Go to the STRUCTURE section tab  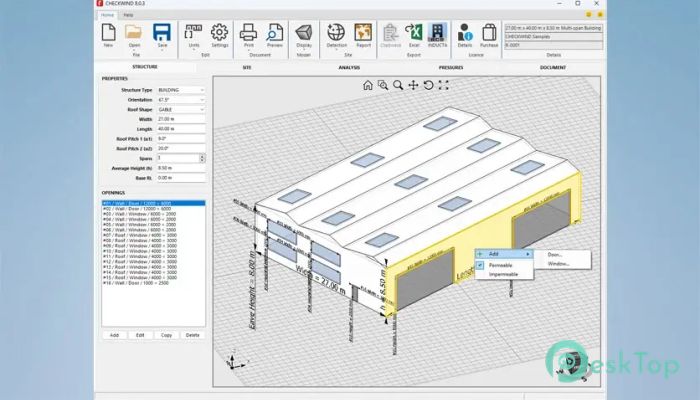coord(145,67)
